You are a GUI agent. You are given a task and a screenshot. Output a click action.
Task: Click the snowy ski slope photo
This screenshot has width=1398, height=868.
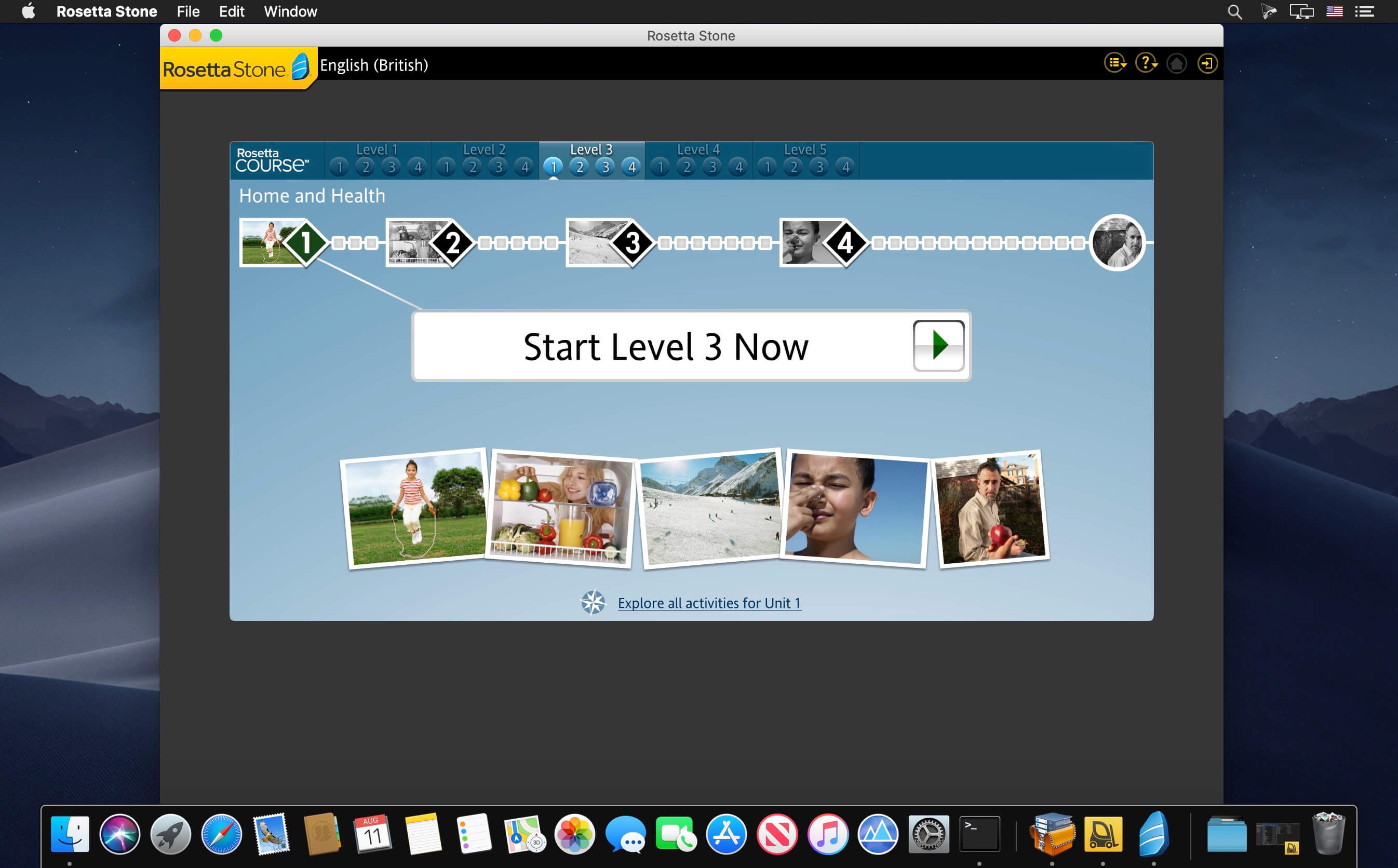point(711,508)
